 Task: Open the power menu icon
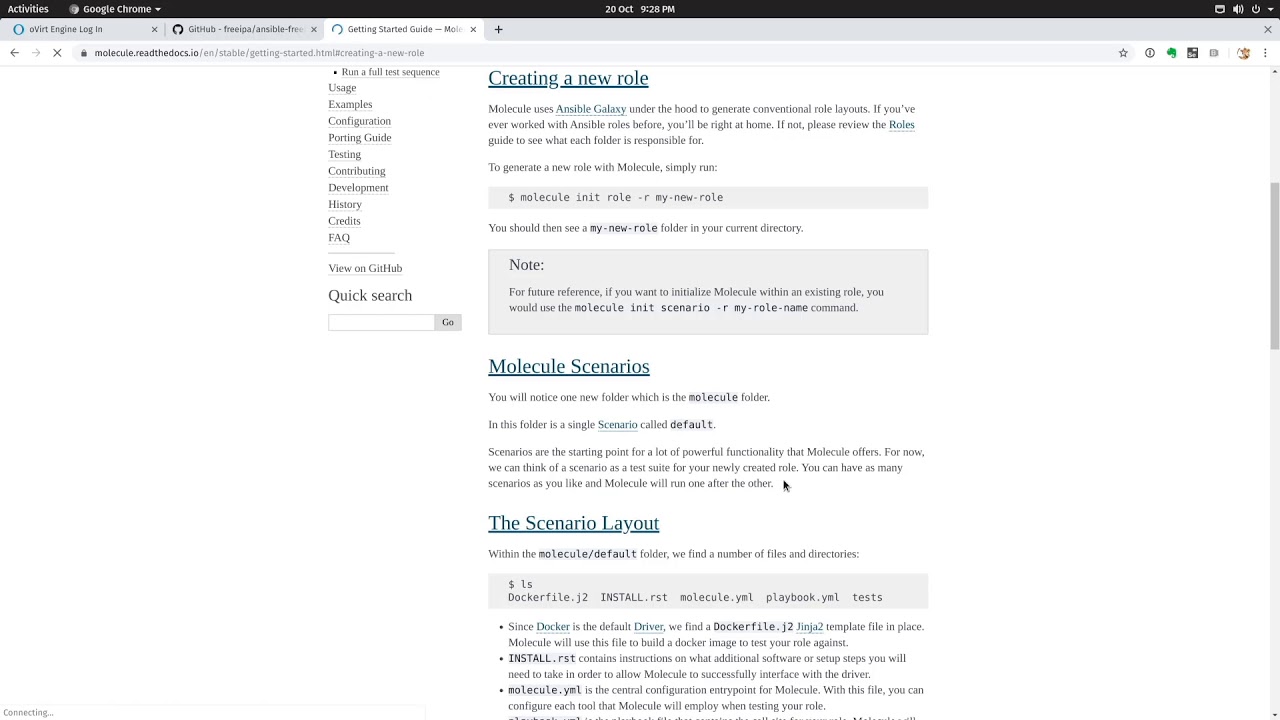[1256, 9]
